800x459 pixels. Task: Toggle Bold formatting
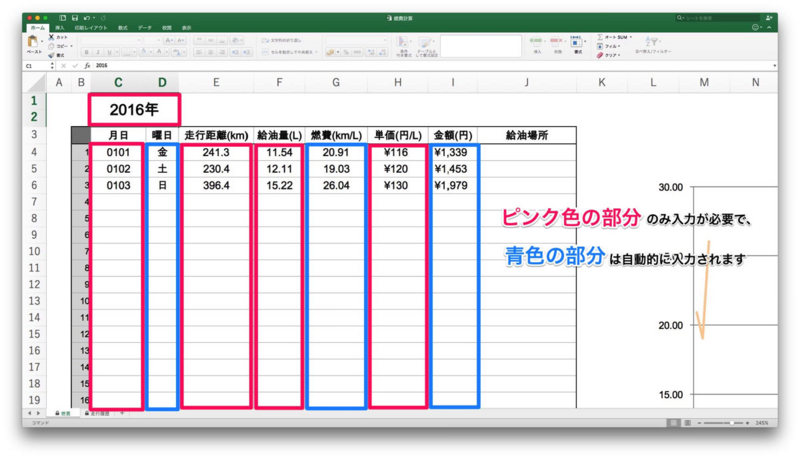tap(86, 52)
